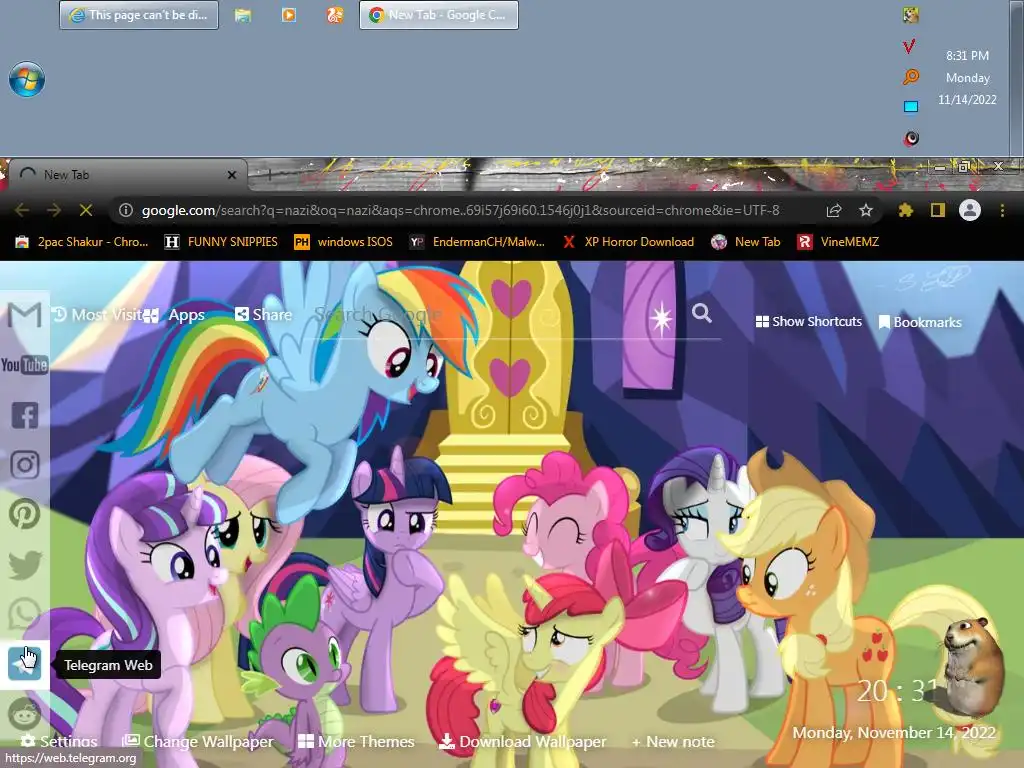Switch to Chrome taskbar window
The image size is (1024, 768).
pyautogui.click(x=439, y=15)
